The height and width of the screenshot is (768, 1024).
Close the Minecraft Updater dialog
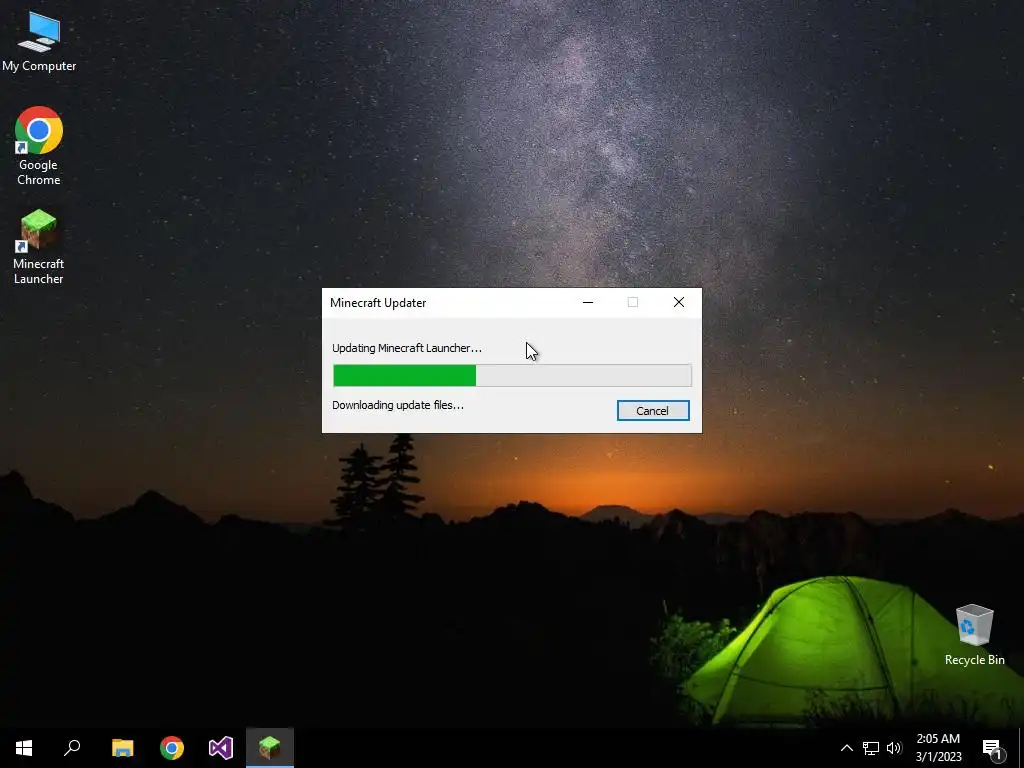(679, 302)
